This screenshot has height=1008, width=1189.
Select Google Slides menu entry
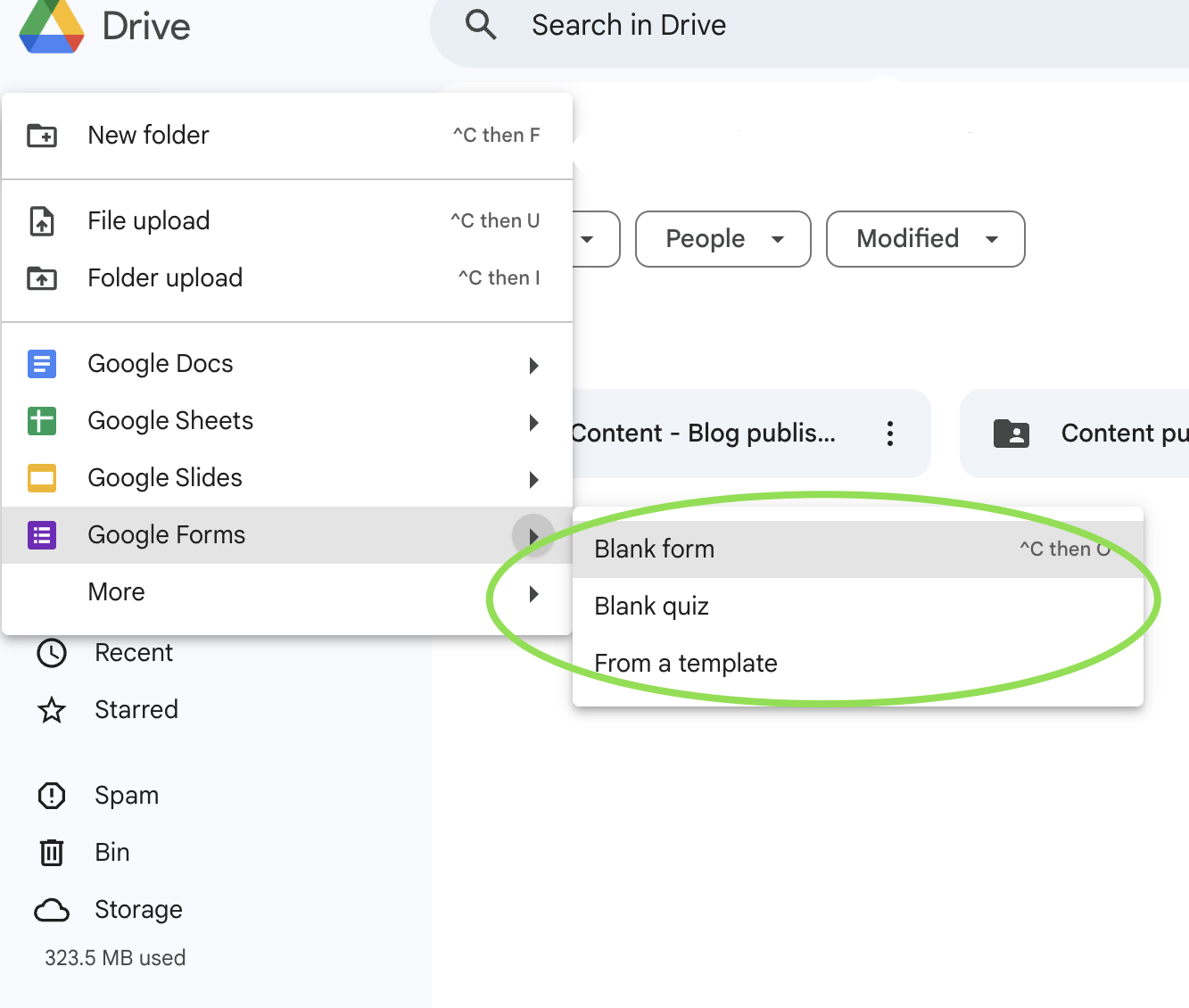click(x=287, y=478)
